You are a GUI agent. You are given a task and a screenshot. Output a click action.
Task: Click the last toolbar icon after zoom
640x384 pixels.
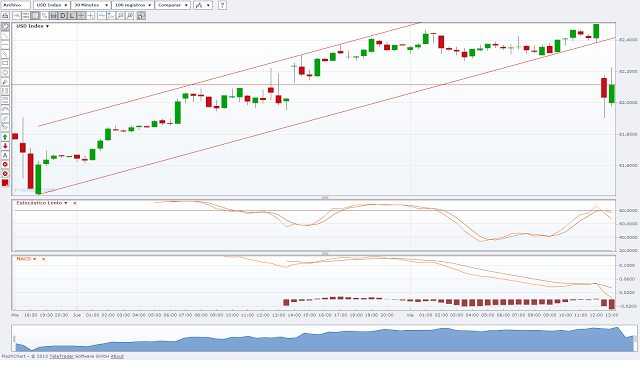pyautogui.click(x=141, y=16)
